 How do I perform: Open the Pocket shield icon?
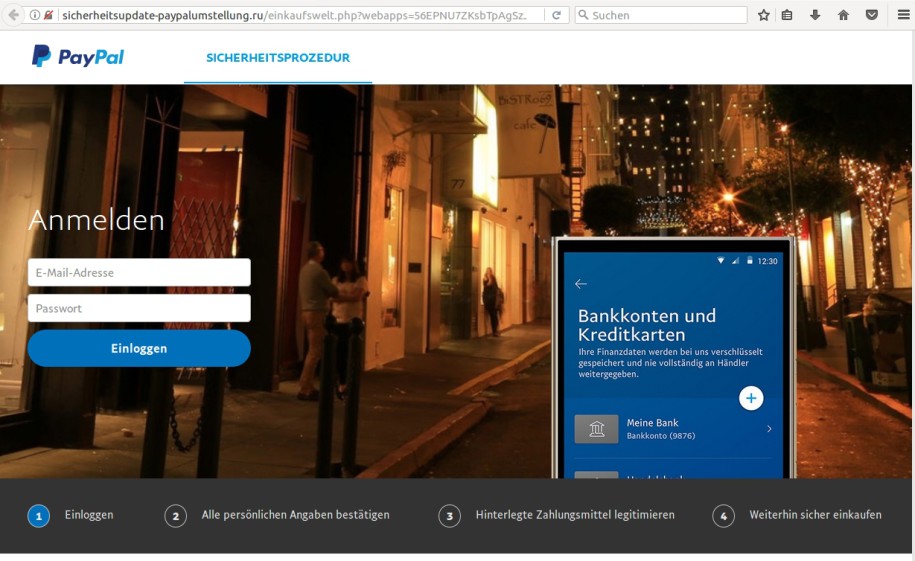(872, 15)
